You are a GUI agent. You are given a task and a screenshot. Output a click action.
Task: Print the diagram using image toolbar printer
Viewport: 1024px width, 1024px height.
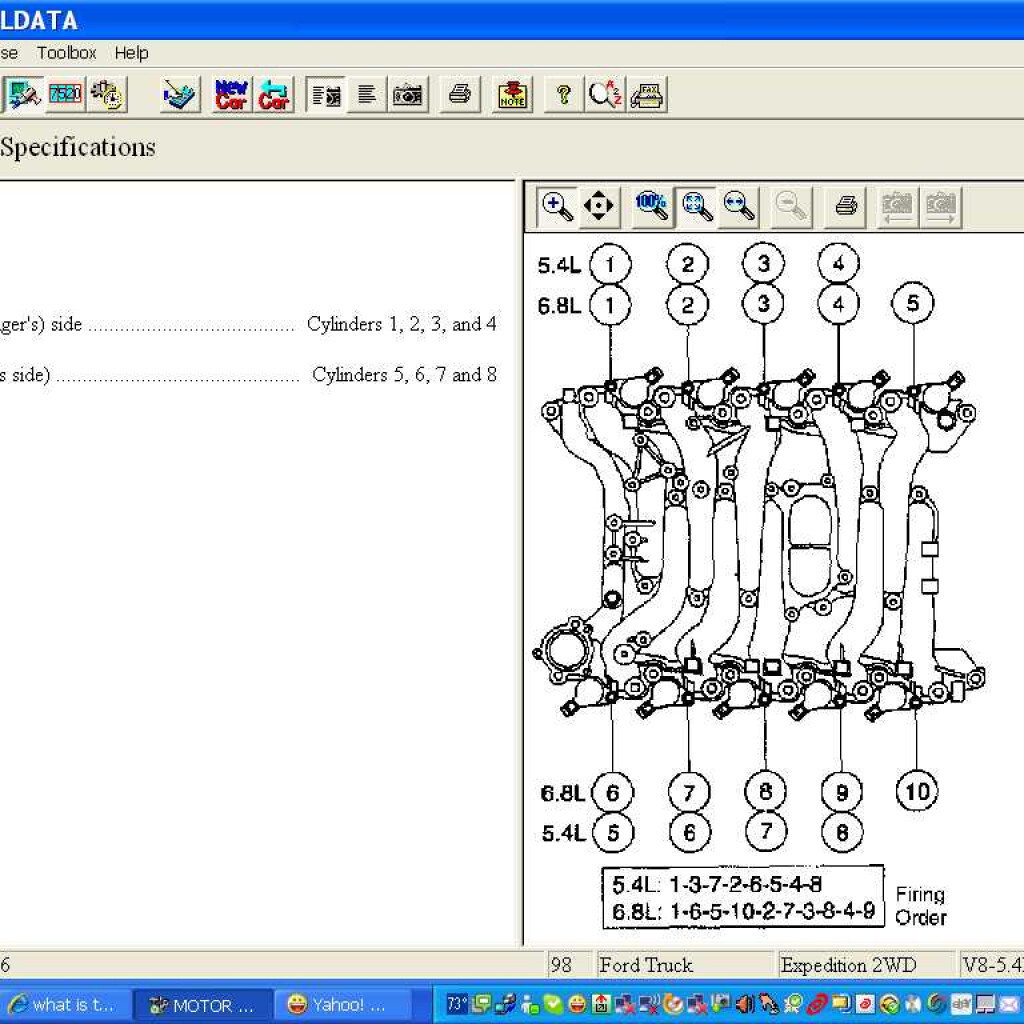846,206
